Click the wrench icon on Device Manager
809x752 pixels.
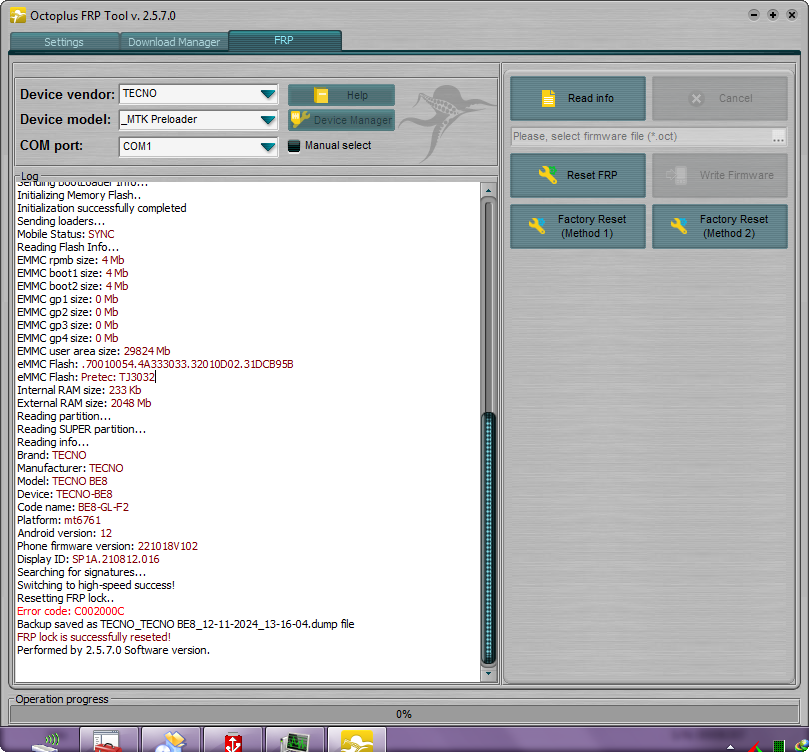300,119
